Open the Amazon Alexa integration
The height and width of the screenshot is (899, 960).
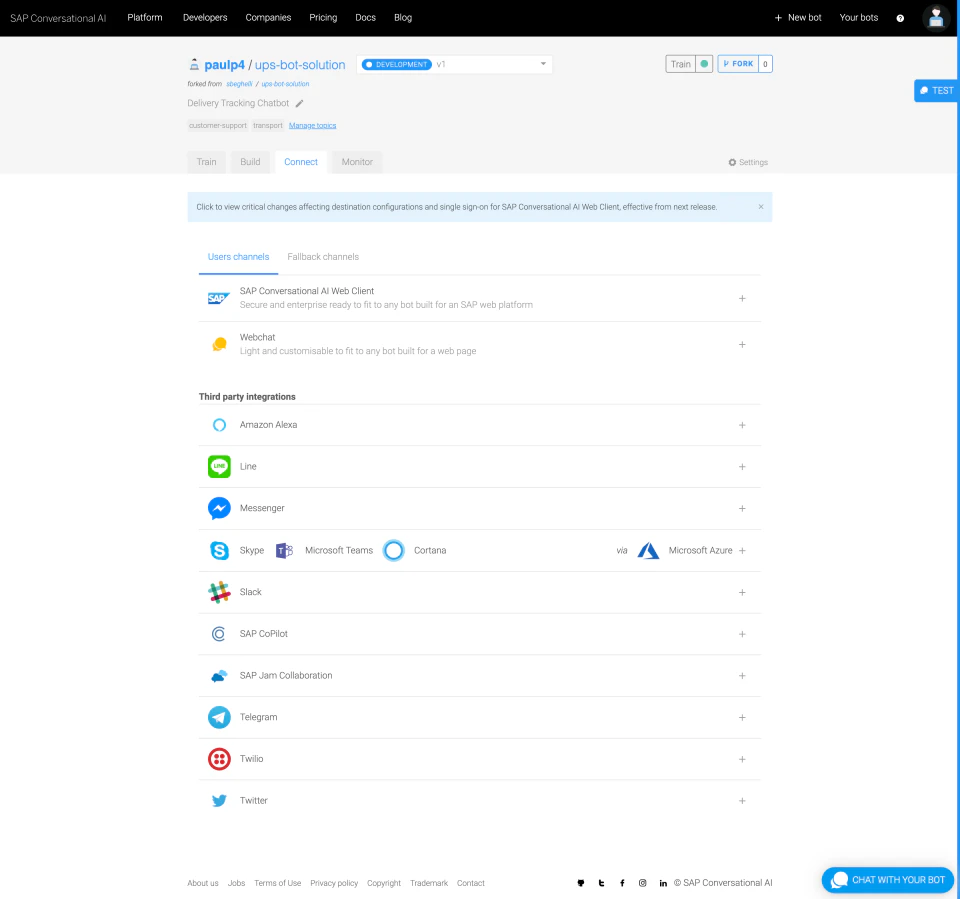pos(220,424)
